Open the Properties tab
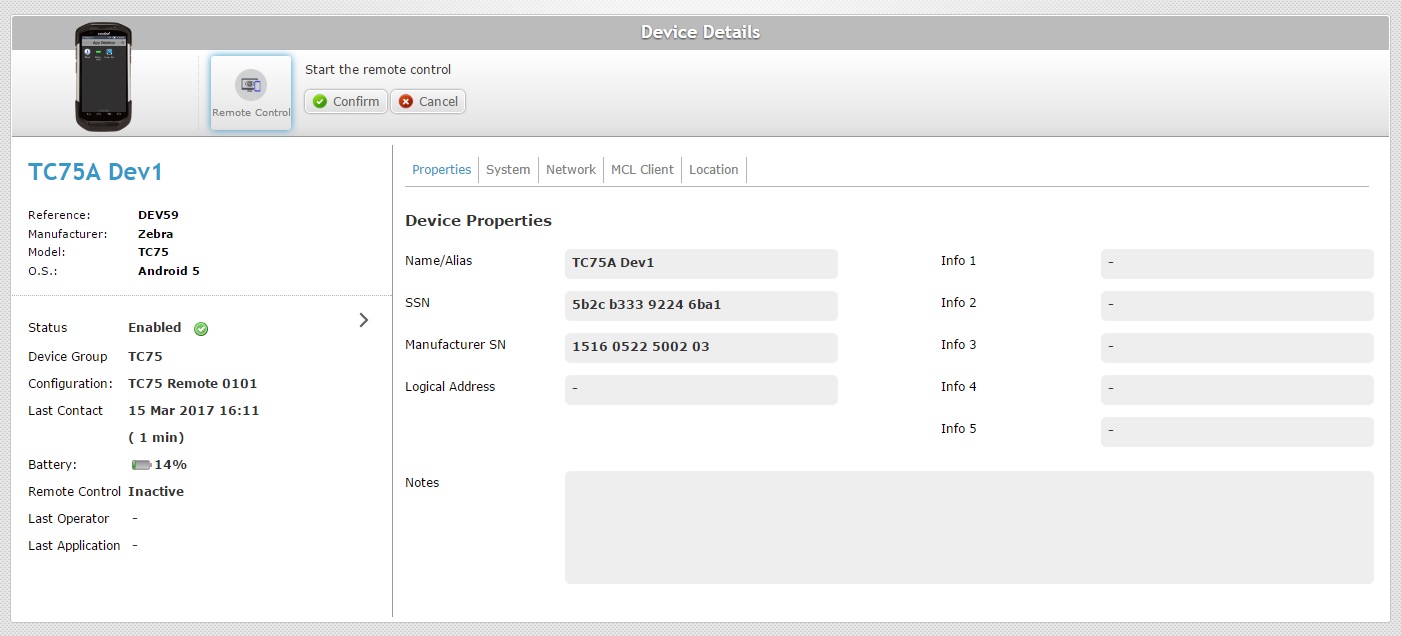 click(x=441, y=170)
